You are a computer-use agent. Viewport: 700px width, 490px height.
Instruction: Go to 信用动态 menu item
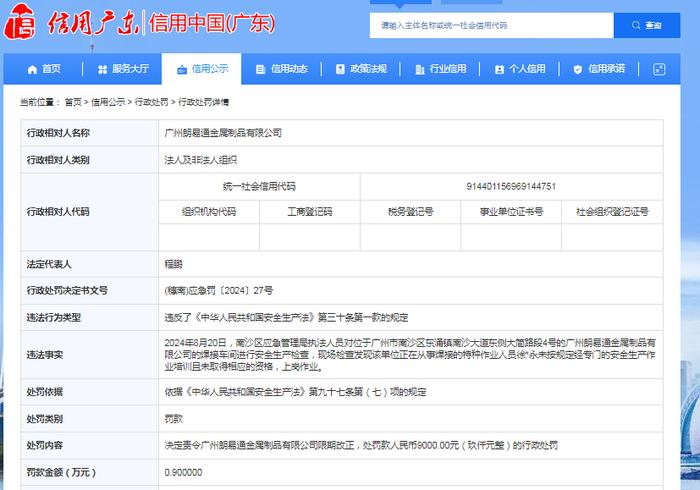(x=281, y=69)
